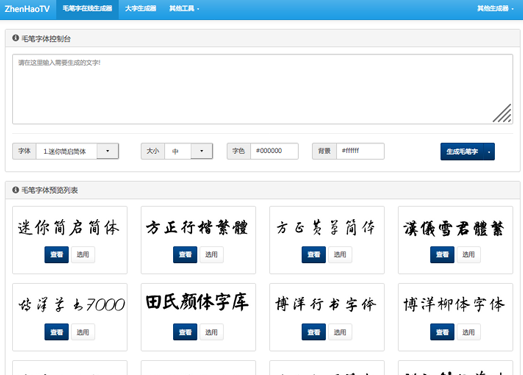Click the 毛笔字体控制台 panel heading text
The width and height of the screenshot is (523, 375).
[x=46, y=39]
